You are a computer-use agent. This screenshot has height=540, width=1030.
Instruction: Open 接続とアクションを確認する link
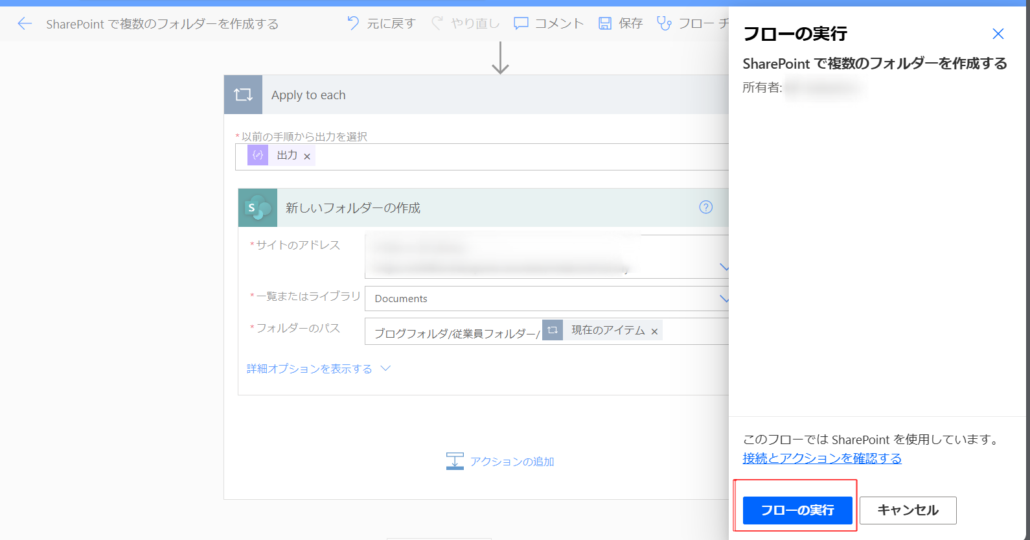click(822, 458)
